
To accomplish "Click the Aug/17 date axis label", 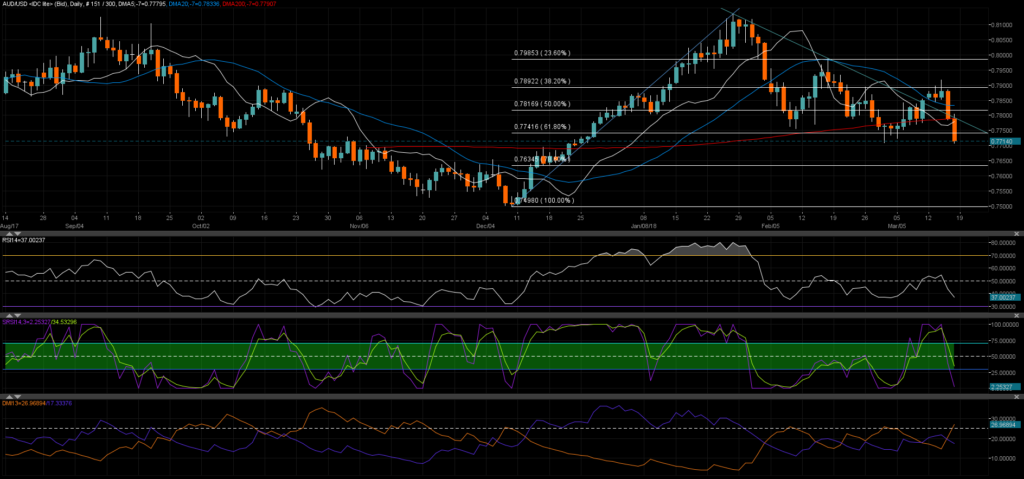I will [9, 226].
